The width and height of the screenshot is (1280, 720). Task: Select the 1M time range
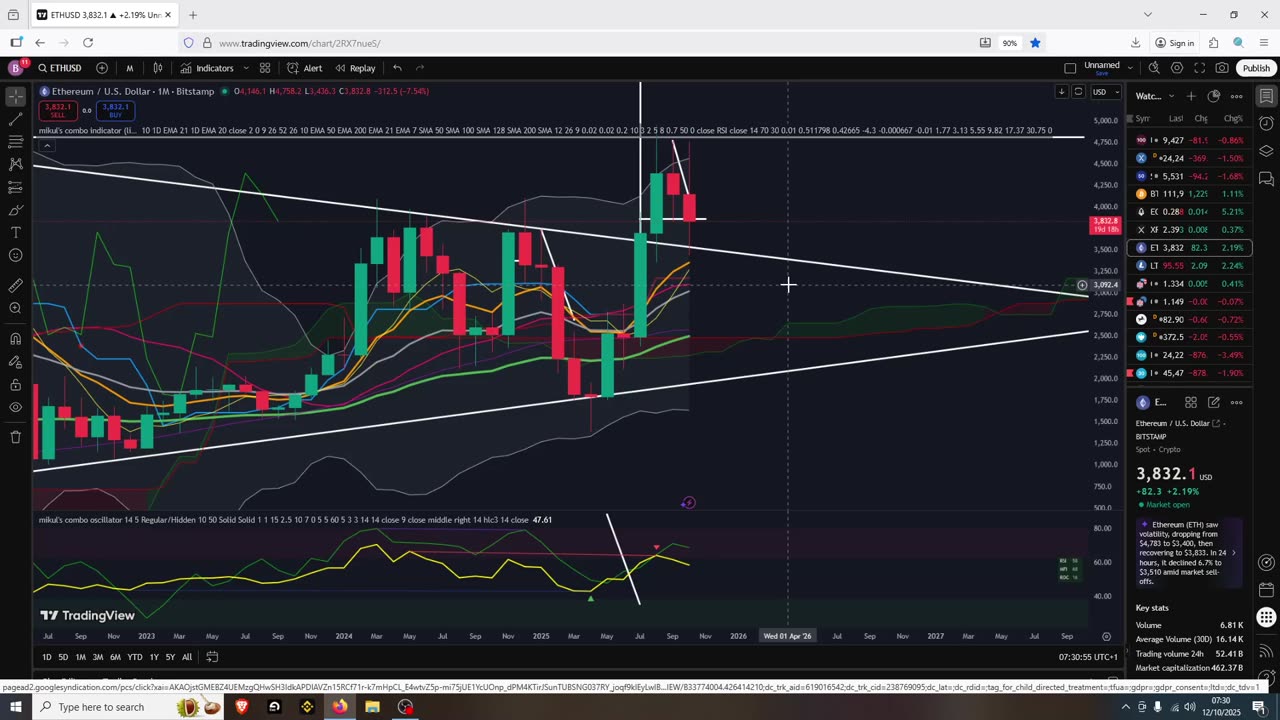click(80, 657)
